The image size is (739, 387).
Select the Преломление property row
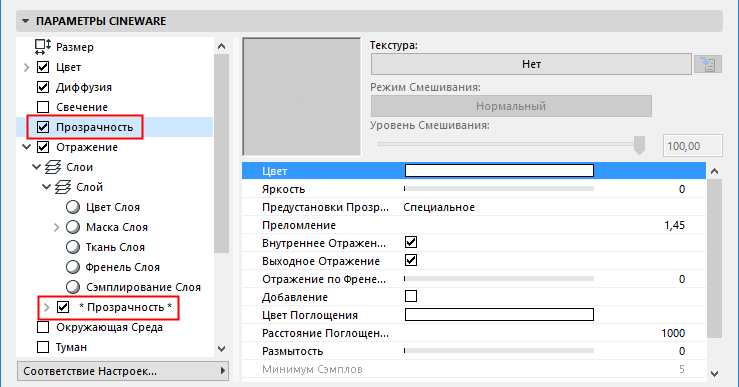pos(474,225)
